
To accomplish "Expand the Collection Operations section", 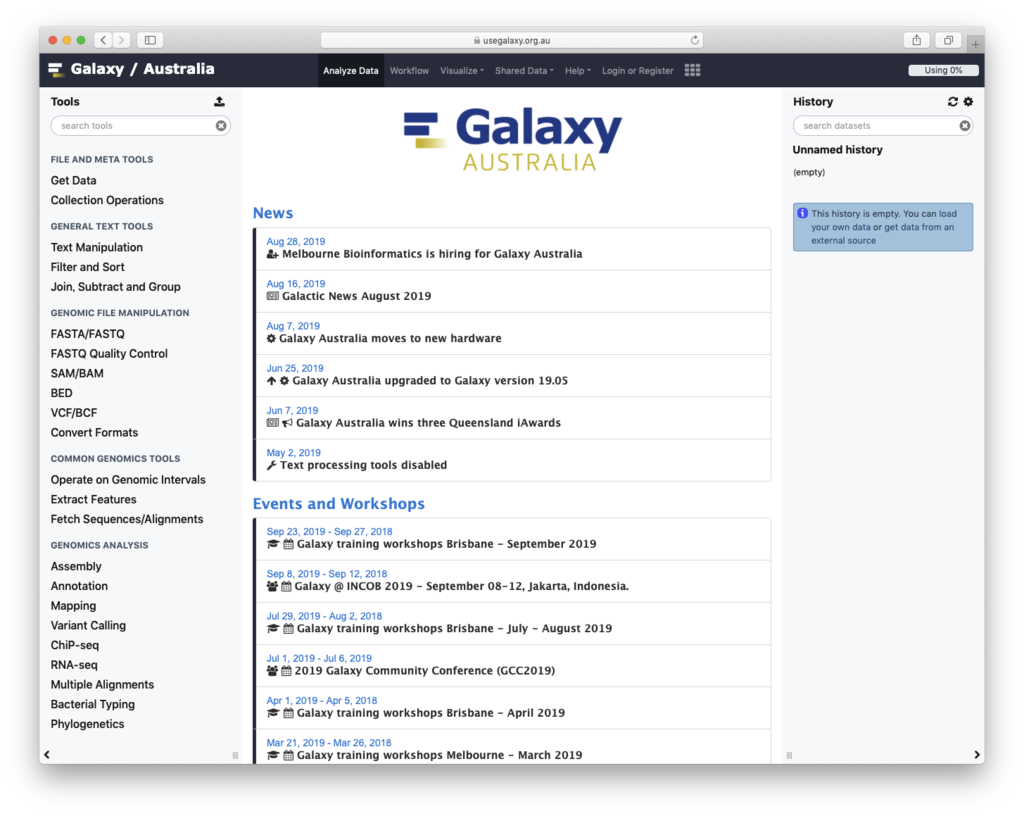I will pos(107,200).
